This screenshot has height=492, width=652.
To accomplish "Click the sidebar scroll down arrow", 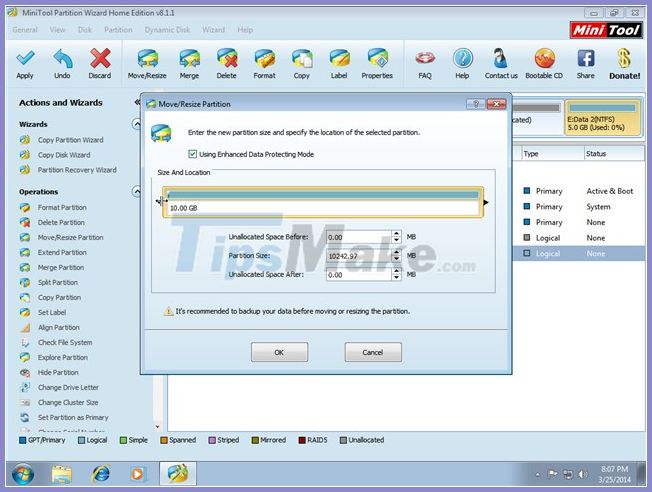I will tap(158, 426).
